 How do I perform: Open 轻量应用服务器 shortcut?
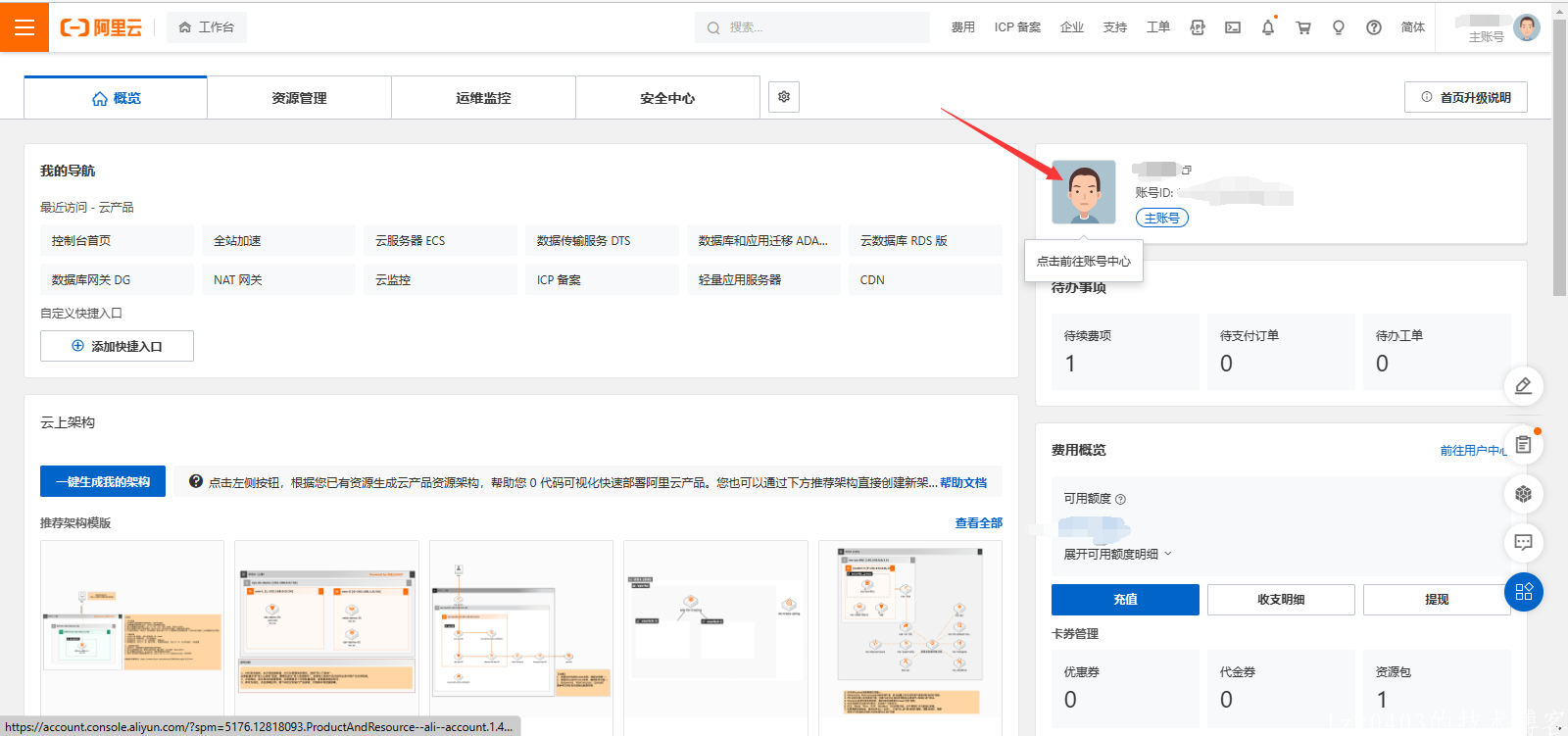tap(763, 279)
